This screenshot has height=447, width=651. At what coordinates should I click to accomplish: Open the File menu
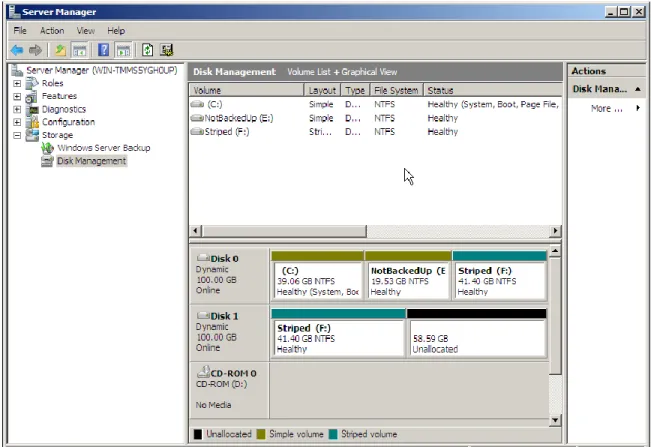pyautogui.click(x=20, y=30)
